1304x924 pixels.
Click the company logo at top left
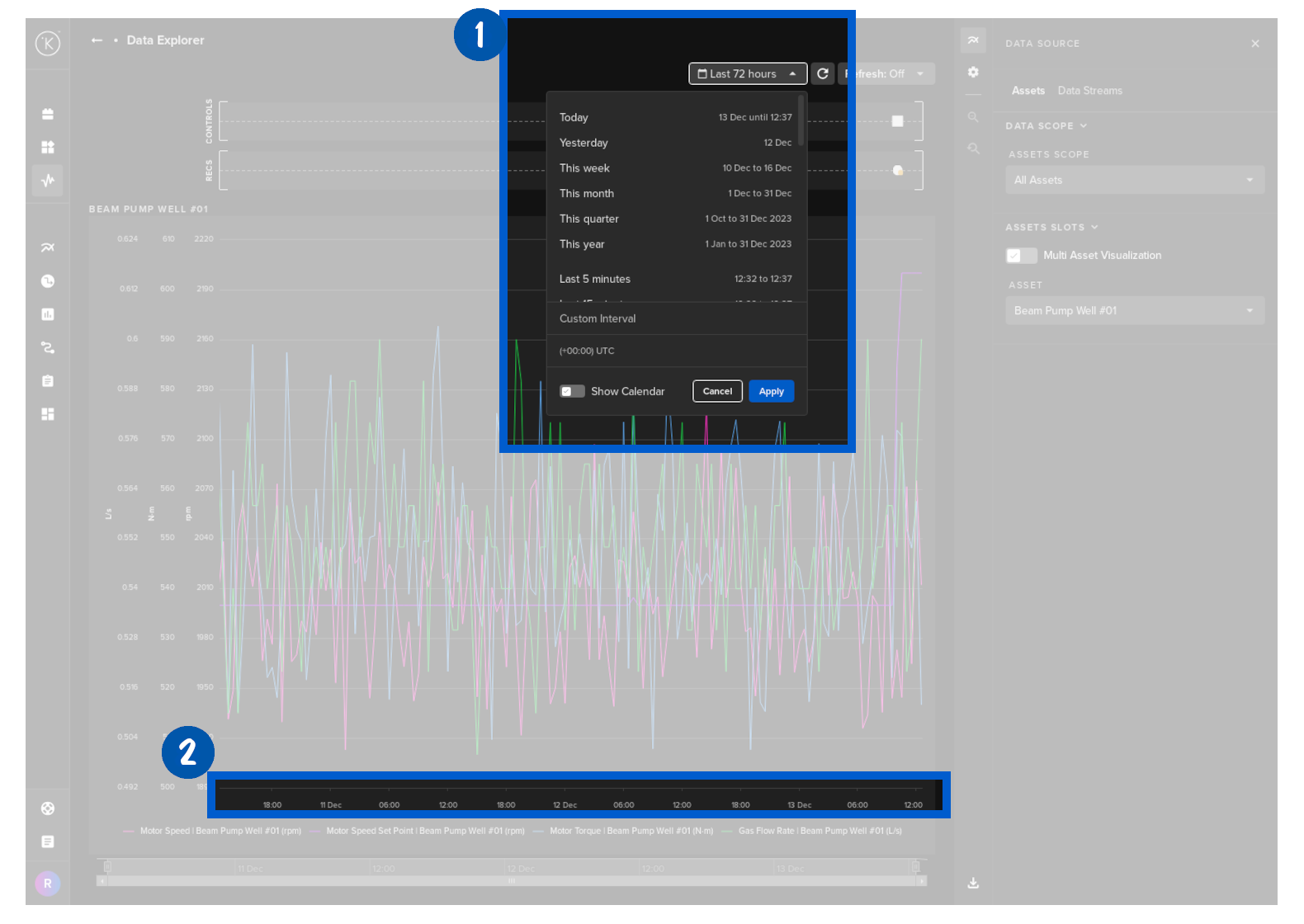coord(48,43)
